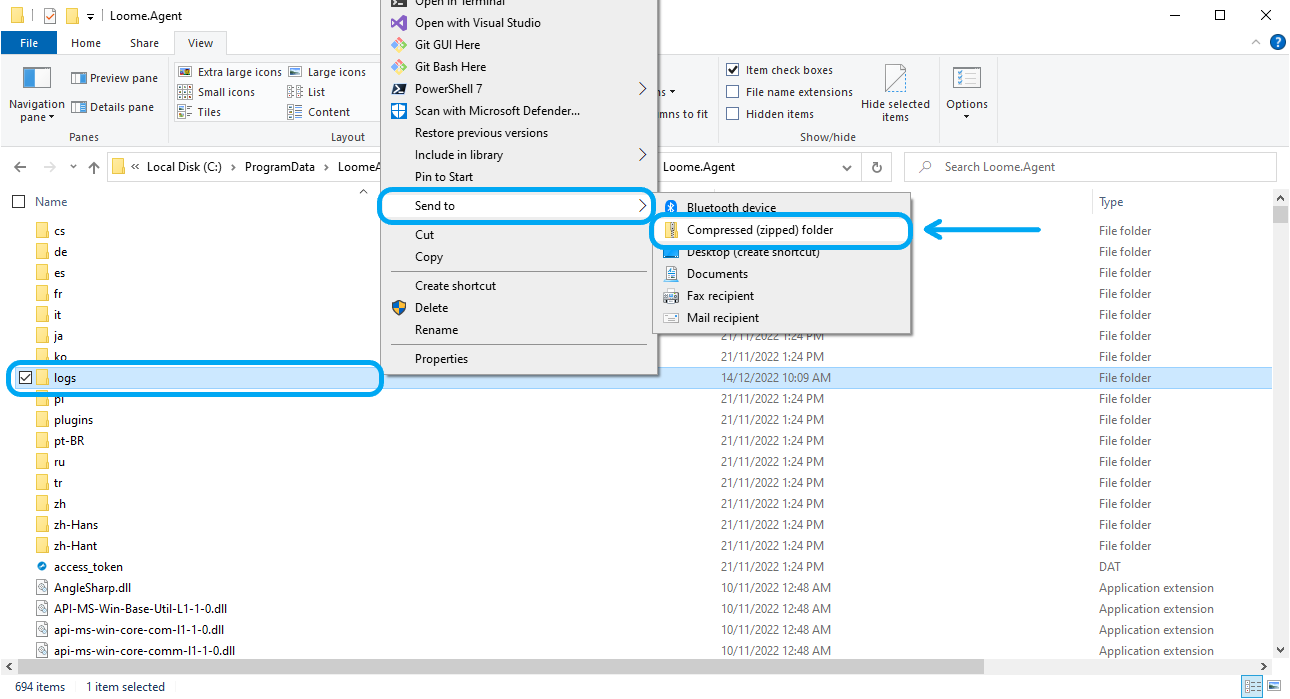Switch to the Home ribbon tab
Screen dimensions: 1290x699
point(86,43)
